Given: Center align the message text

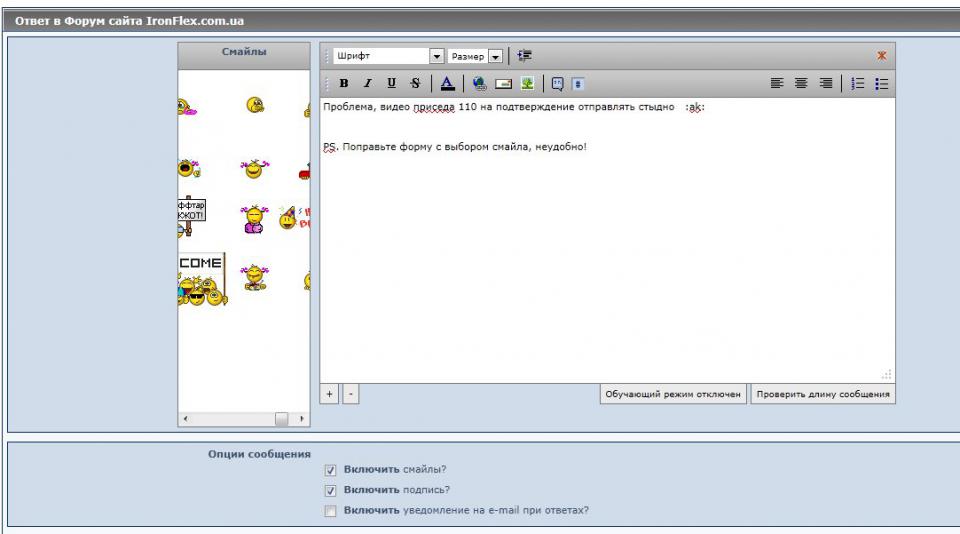Looking at the screenshot, I should click(801, 84).
